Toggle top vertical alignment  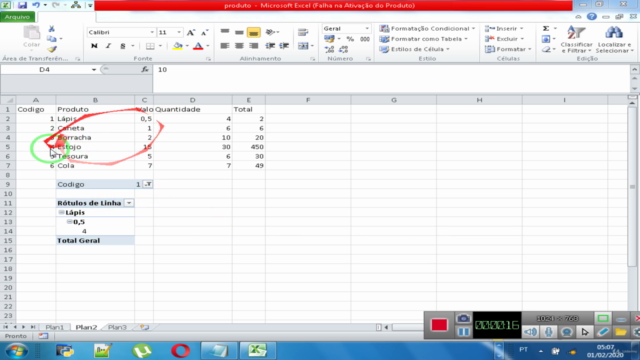click(x=225, y=31)
